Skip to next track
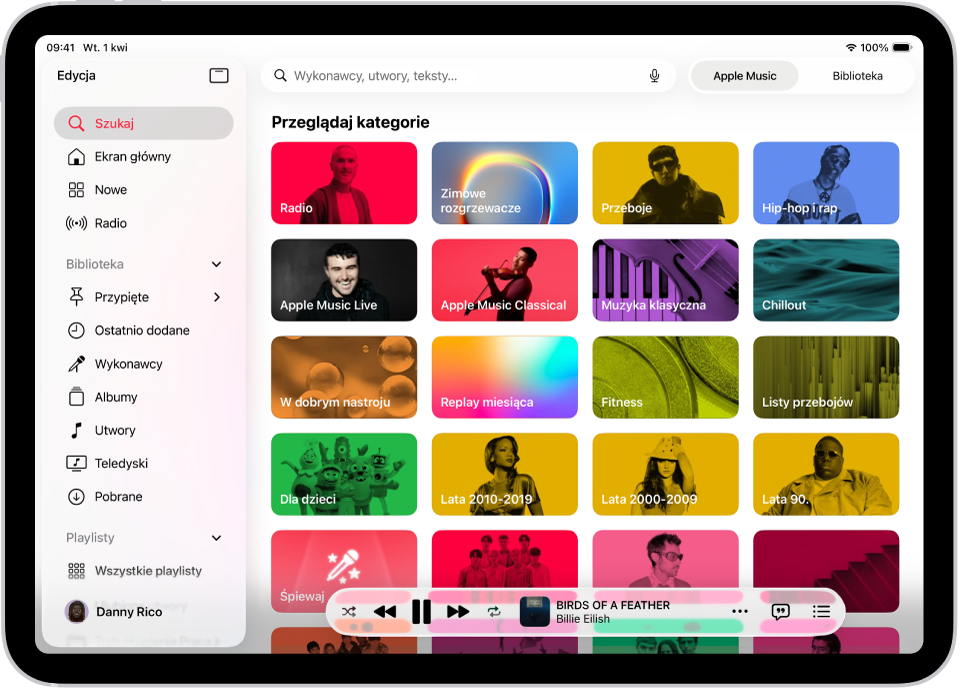 (x=458, y=612)
